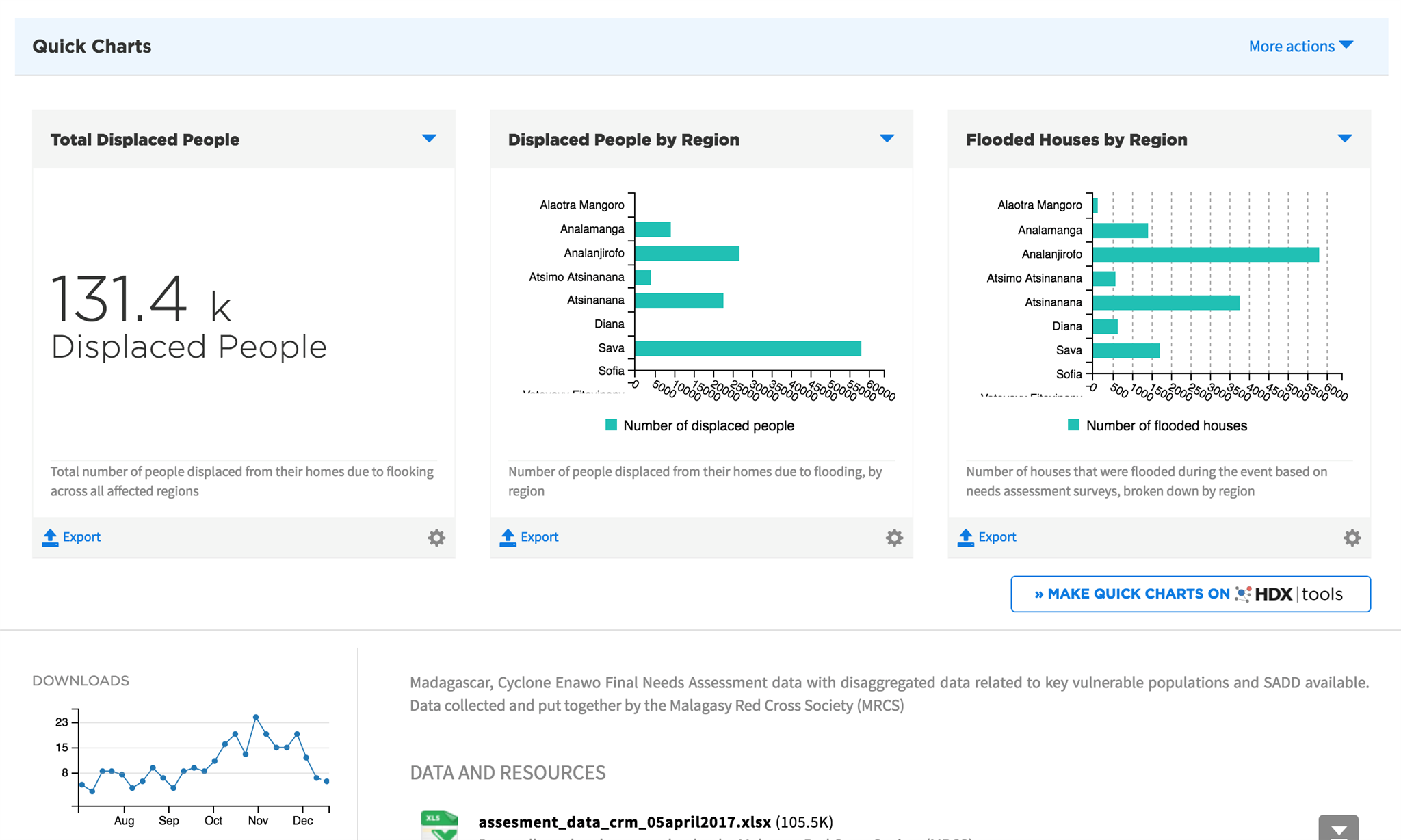Open assesment_data_crm_05april2017.xlsx file link
Screen dimensions: 1401x840
(624, 822)
